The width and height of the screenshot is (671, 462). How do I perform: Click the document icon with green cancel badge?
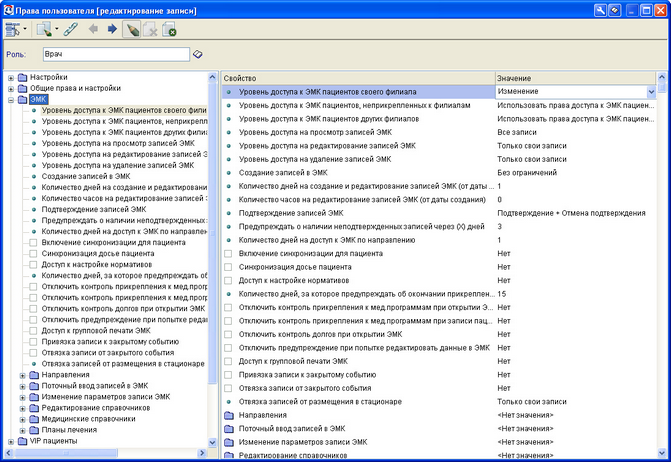tap(169, 30)
